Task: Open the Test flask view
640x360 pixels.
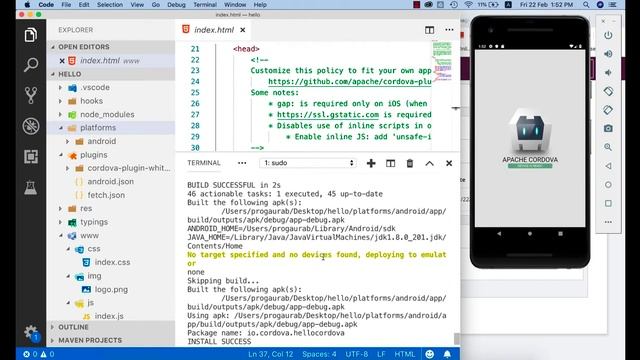Action: [31, 187]
